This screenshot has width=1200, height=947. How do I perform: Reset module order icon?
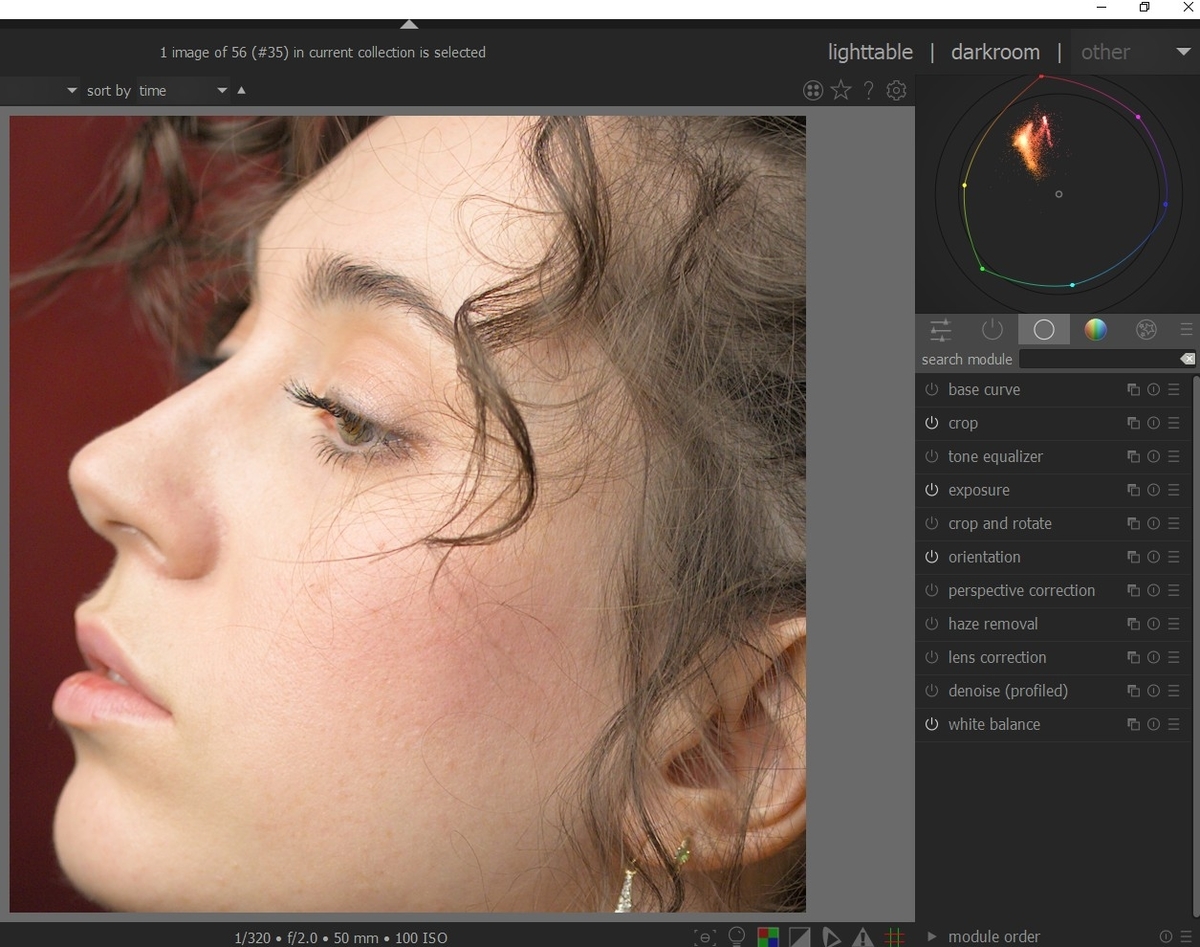[x=1166, y=937]
